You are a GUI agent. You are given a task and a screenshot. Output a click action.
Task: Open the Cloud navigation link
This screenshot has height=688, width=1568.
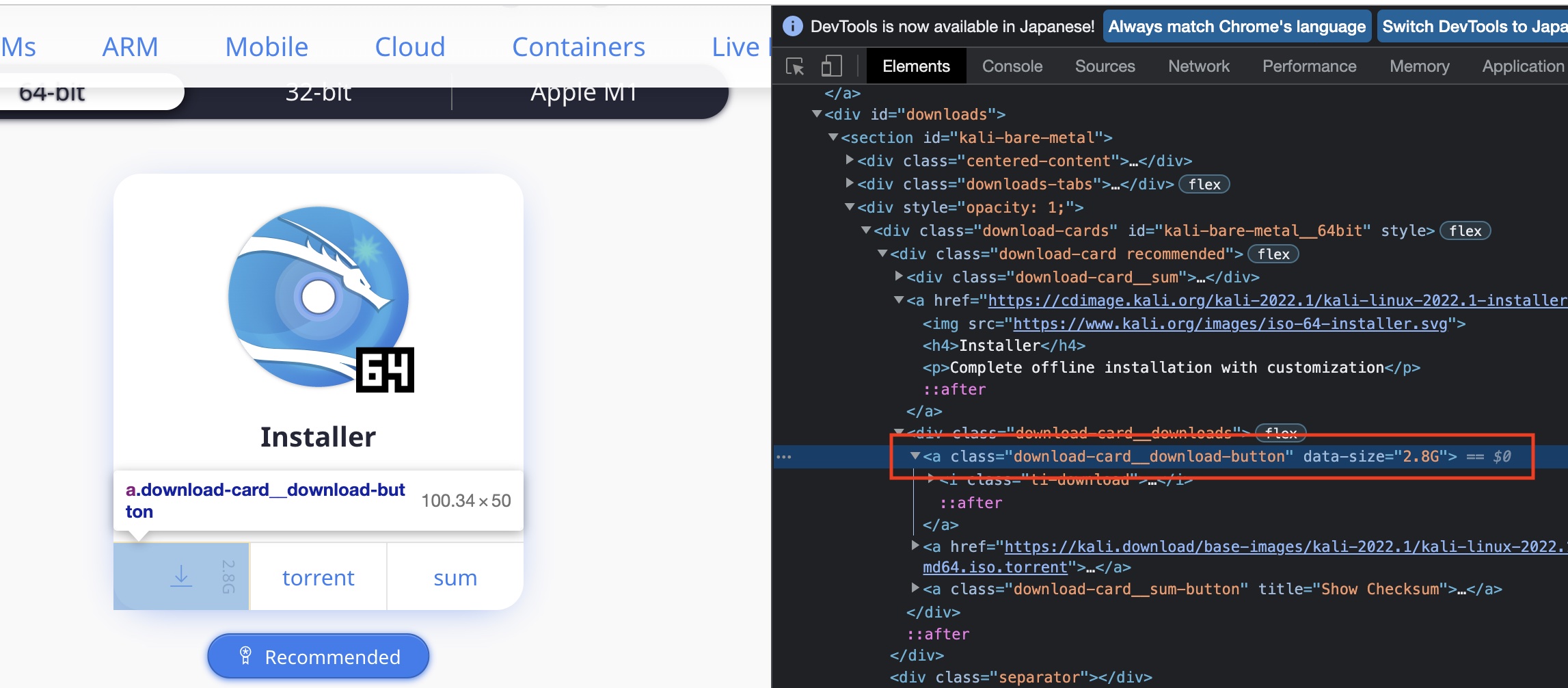[410, 47]
